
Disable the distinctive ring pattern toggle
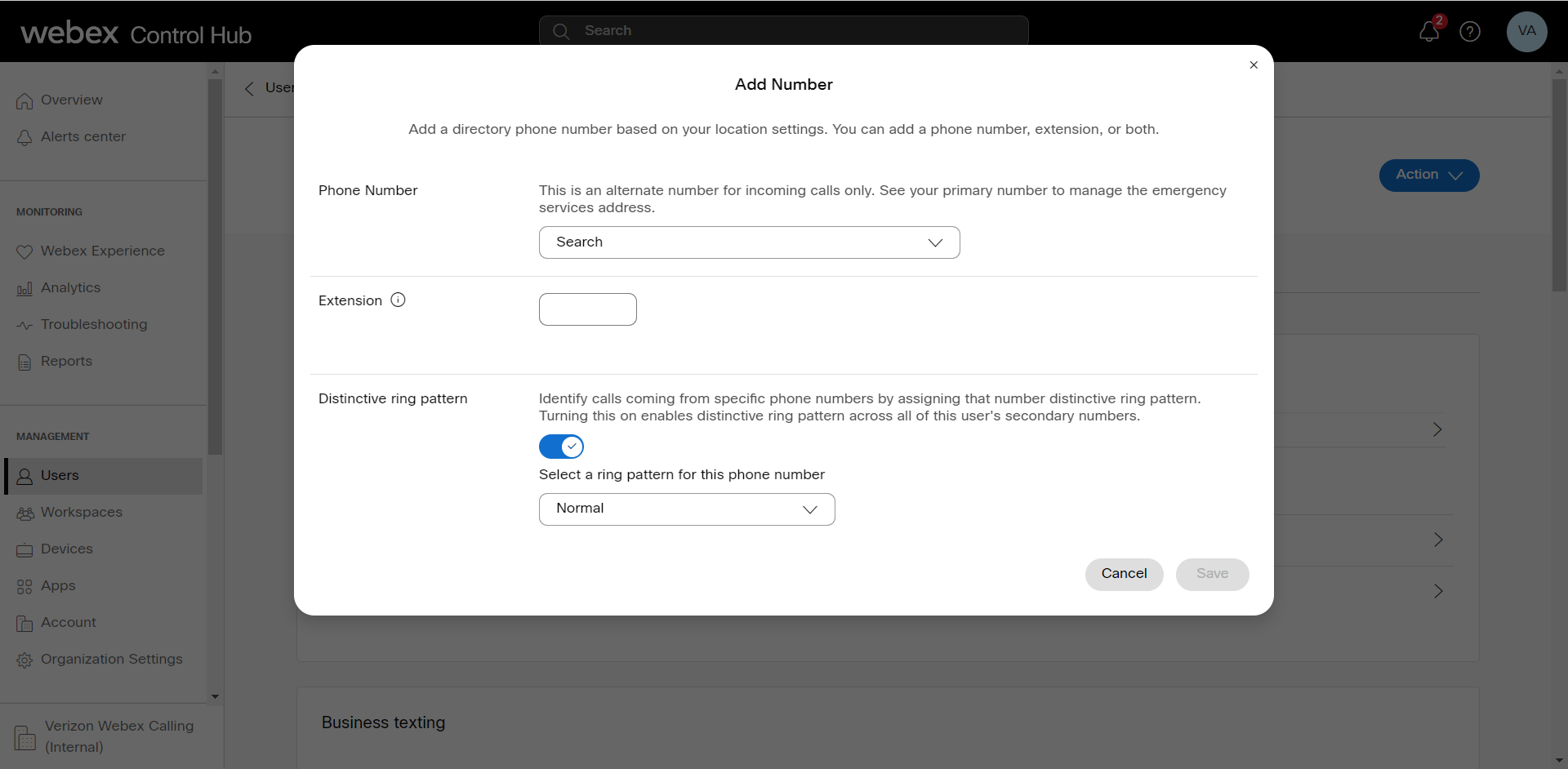coord(560,447)
